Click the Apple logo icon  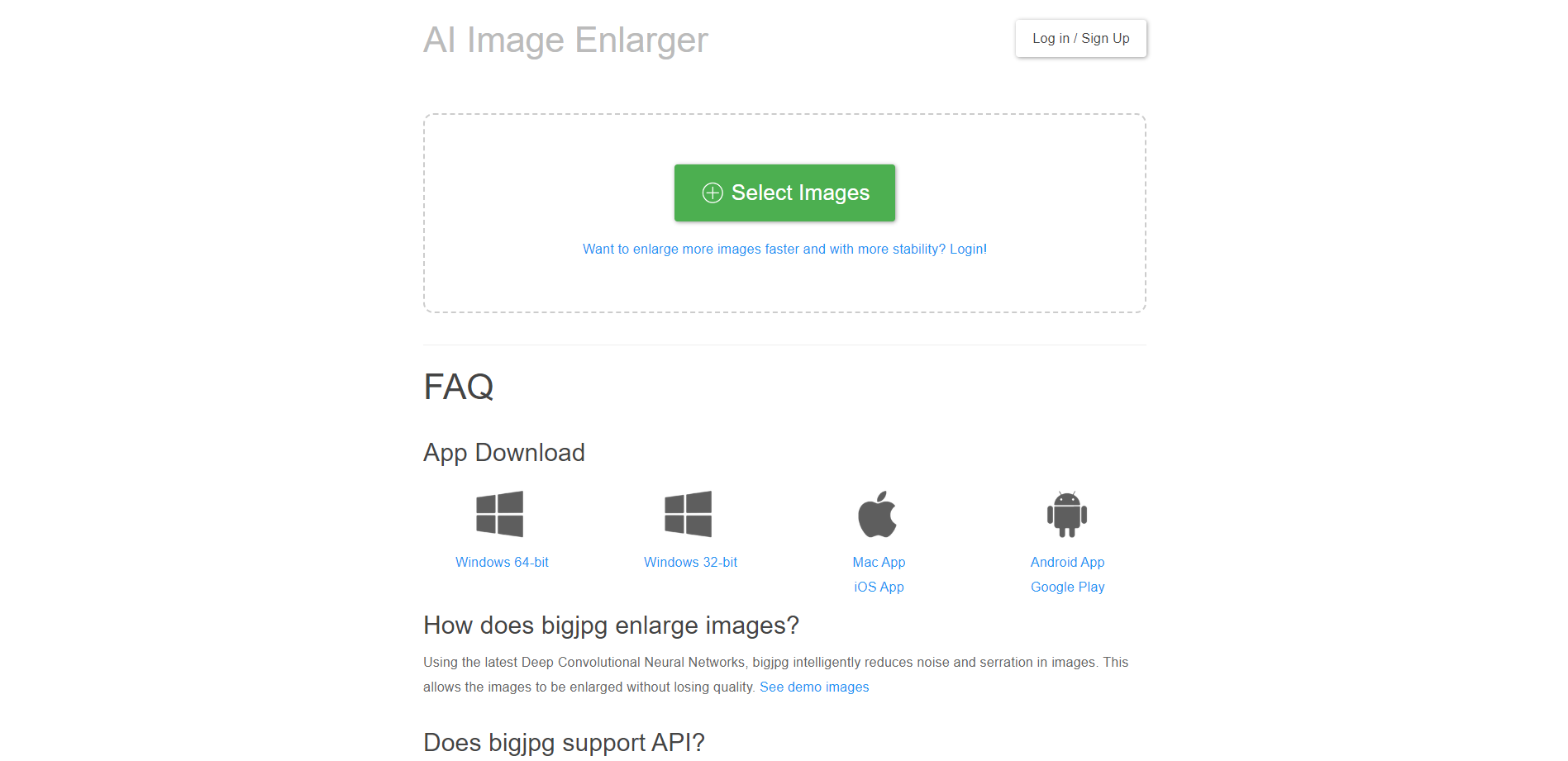point(877,514)
